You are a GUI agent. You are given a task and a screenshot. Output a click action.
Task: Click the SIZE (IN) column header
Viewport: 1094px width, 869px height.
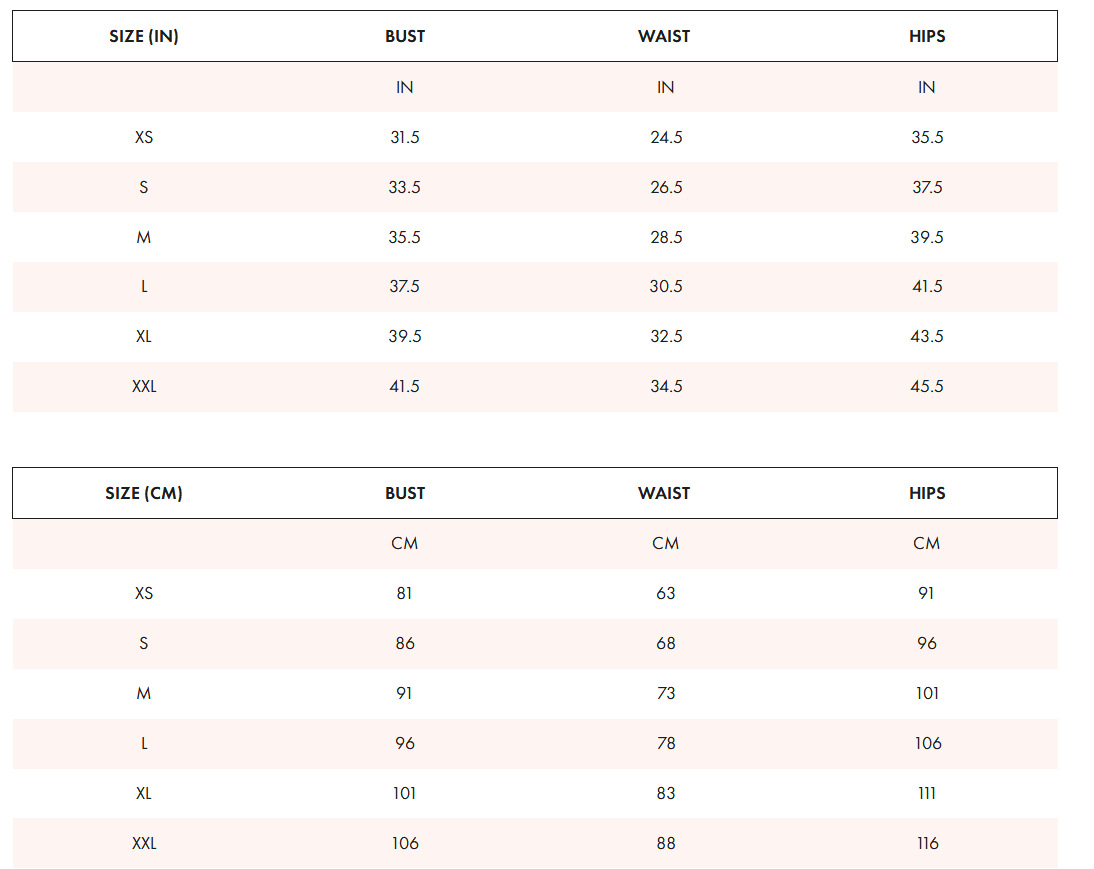click(x=144, y=36)
